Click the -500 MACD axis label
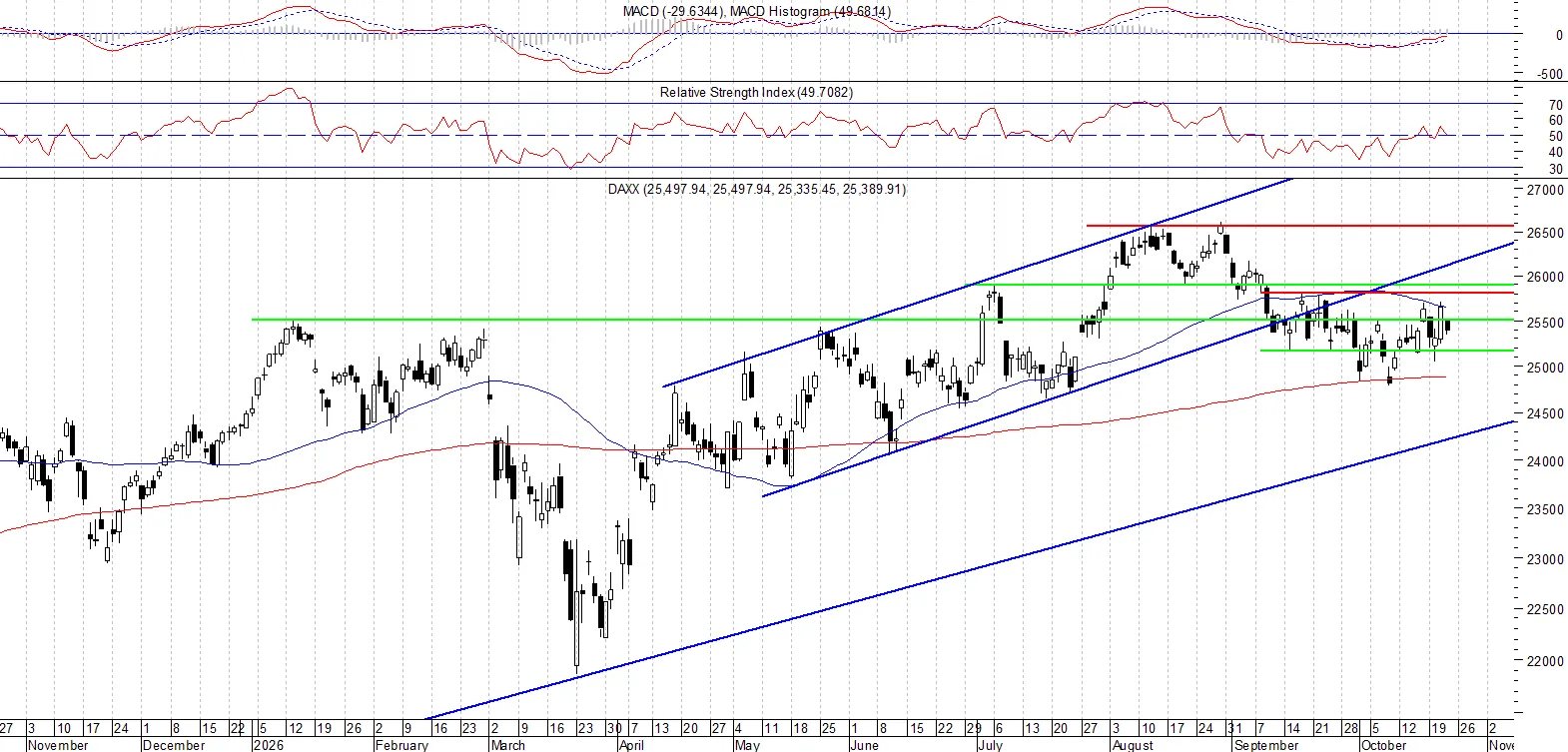1568x752 pixels. coord(1550,75)
